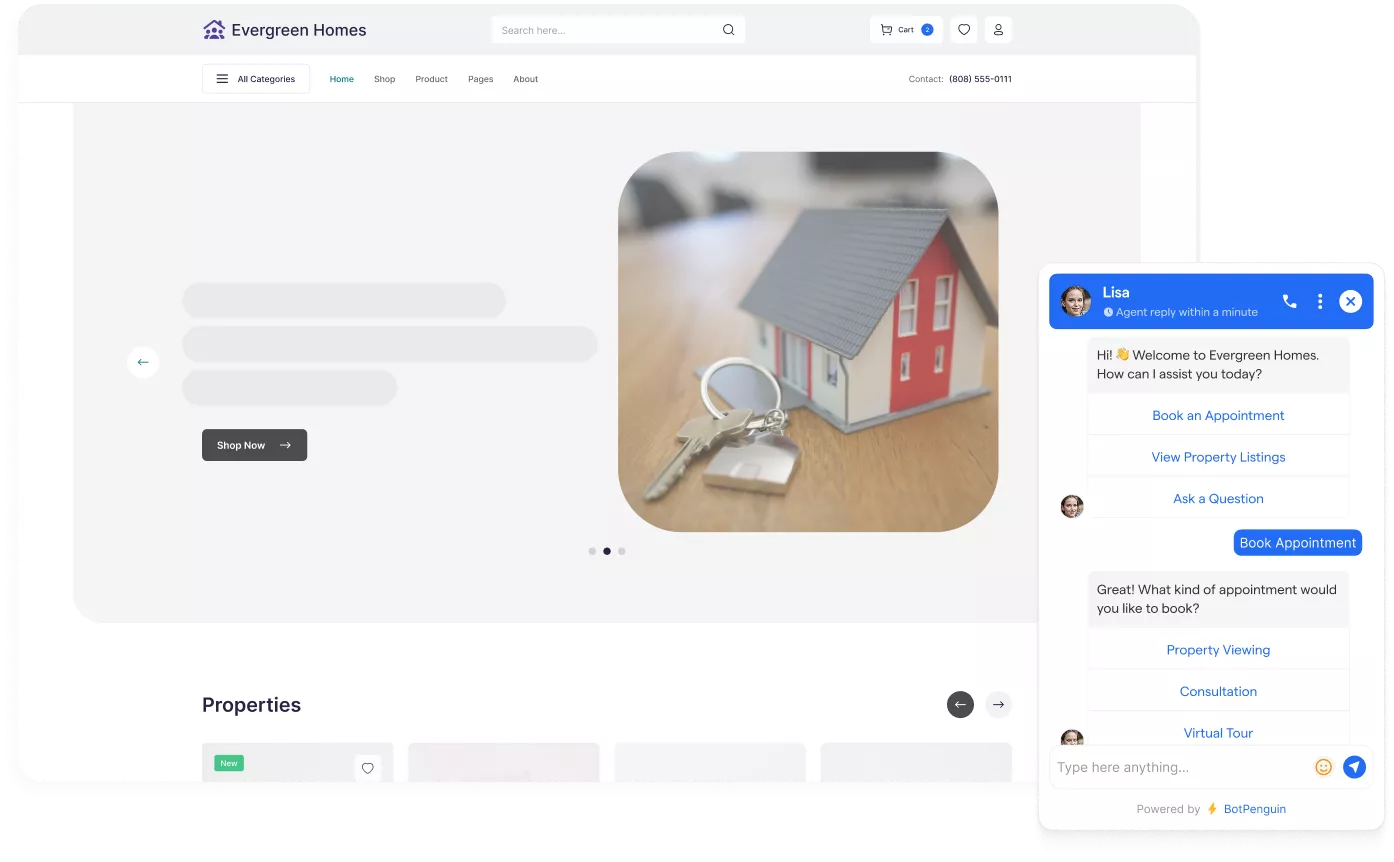Click the Book Appointment bubble

1297,542
